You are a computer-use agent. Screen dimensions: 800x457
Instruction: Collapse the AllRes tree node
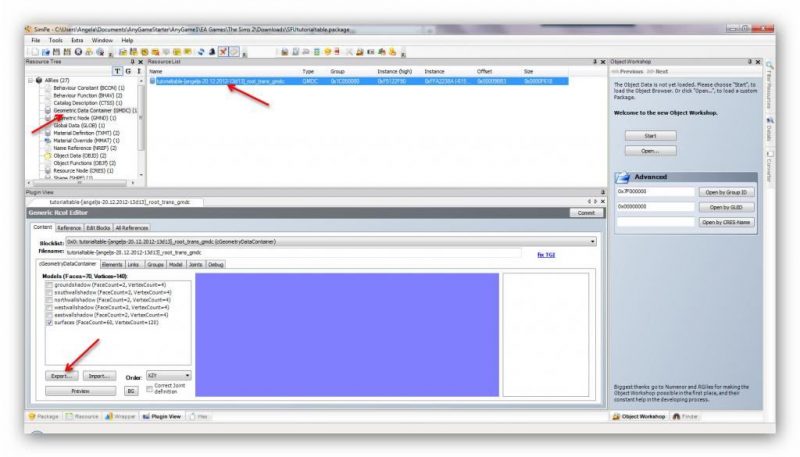29,80
